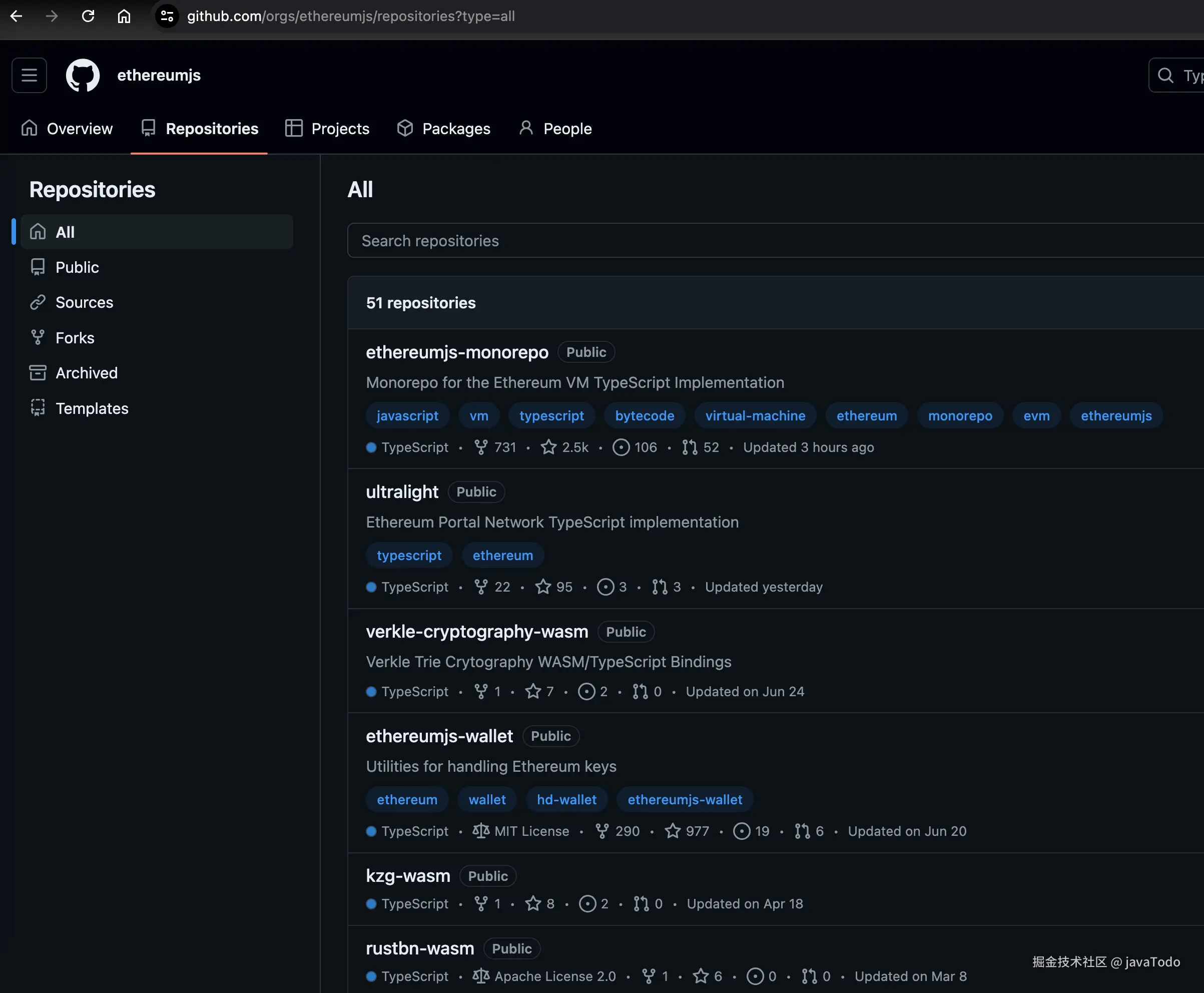1204x993 pixels.
Task: Click star count on ethereumjs-monorepo
Action: pyautogui.click(x=564, y=447)
